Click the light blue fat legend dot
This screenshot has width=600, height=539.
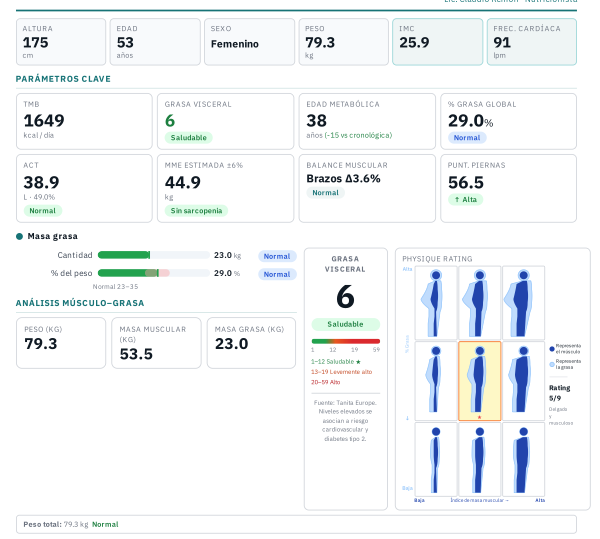pyautogui.click(x=552, y=364)
